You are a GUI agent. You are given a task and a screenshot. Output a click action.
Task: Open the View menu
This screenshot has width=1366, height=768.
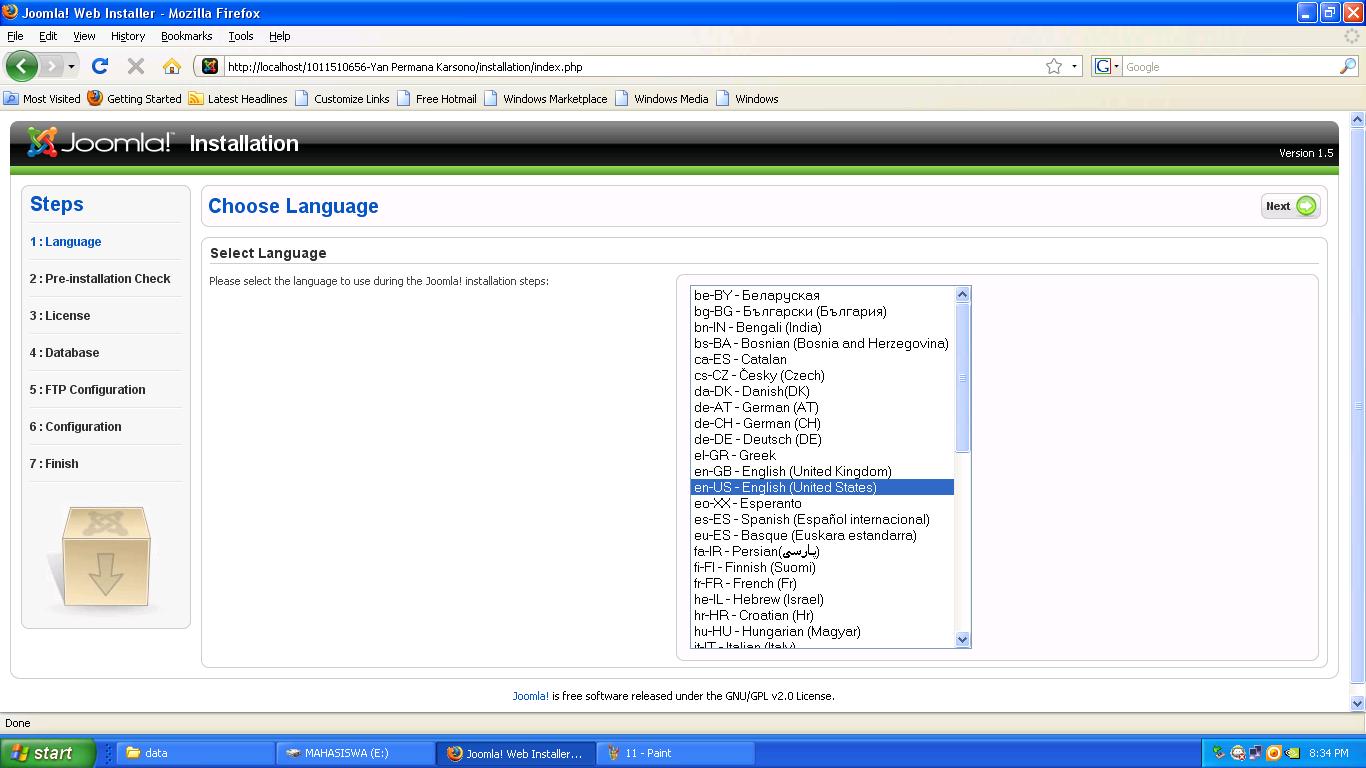click(84, 36)
